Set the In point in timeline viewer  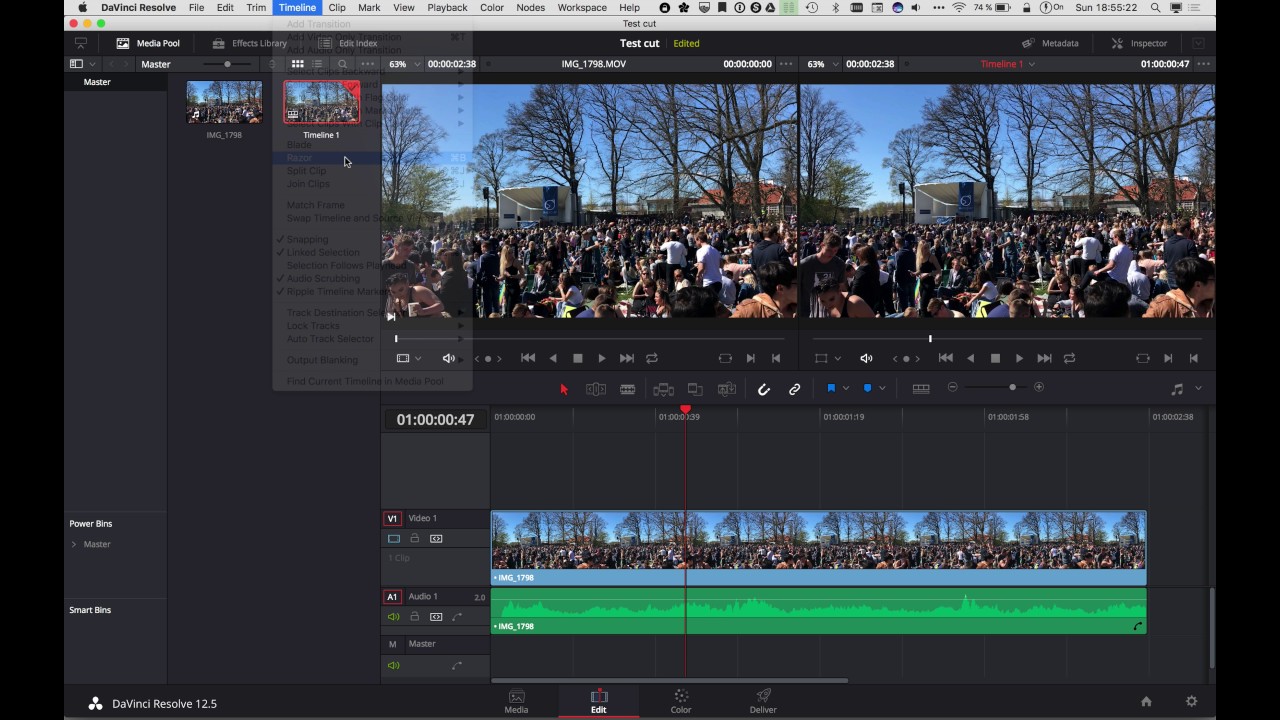(1168, 358)
